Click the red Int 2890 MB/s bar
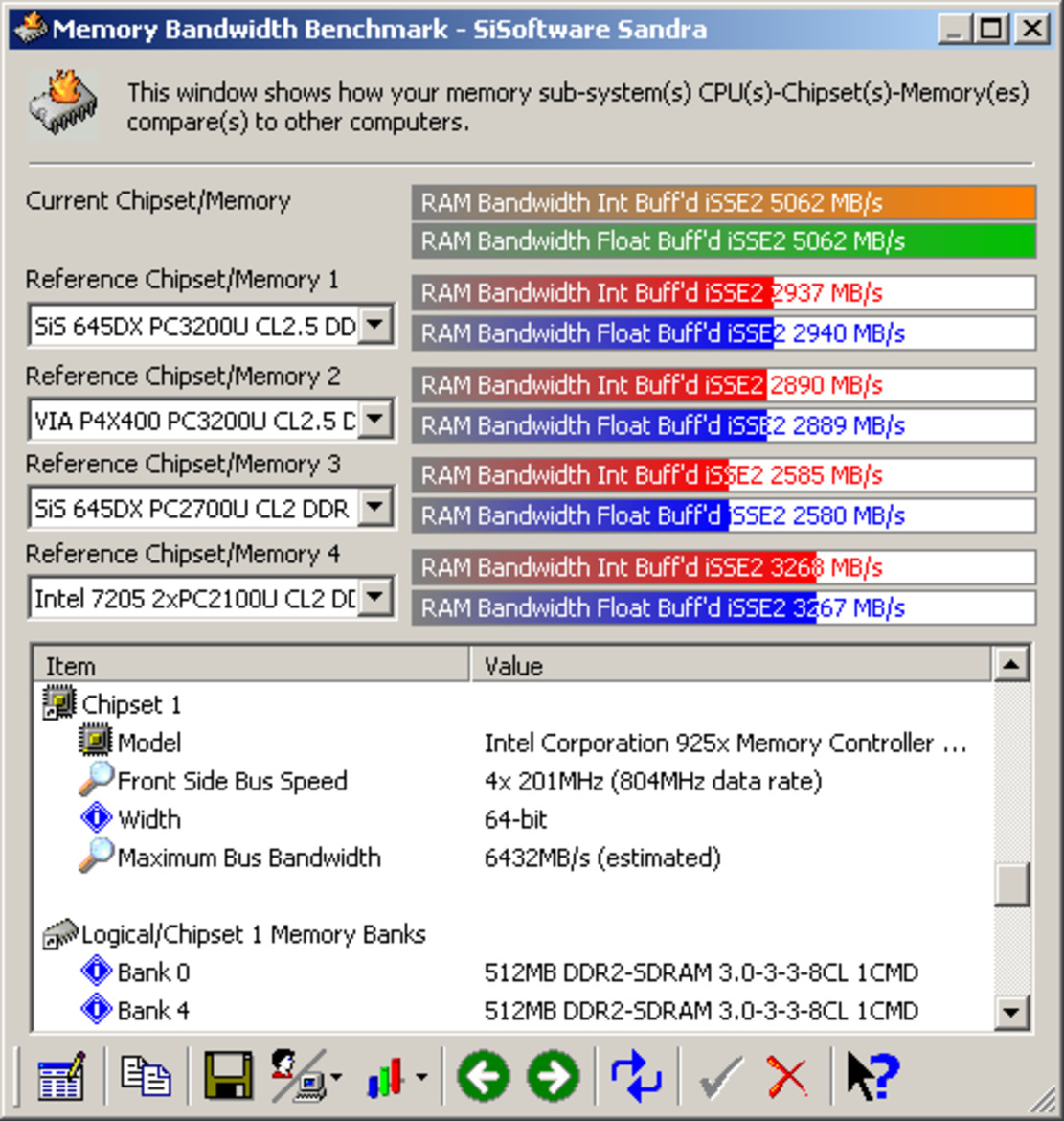 [723, 385]
